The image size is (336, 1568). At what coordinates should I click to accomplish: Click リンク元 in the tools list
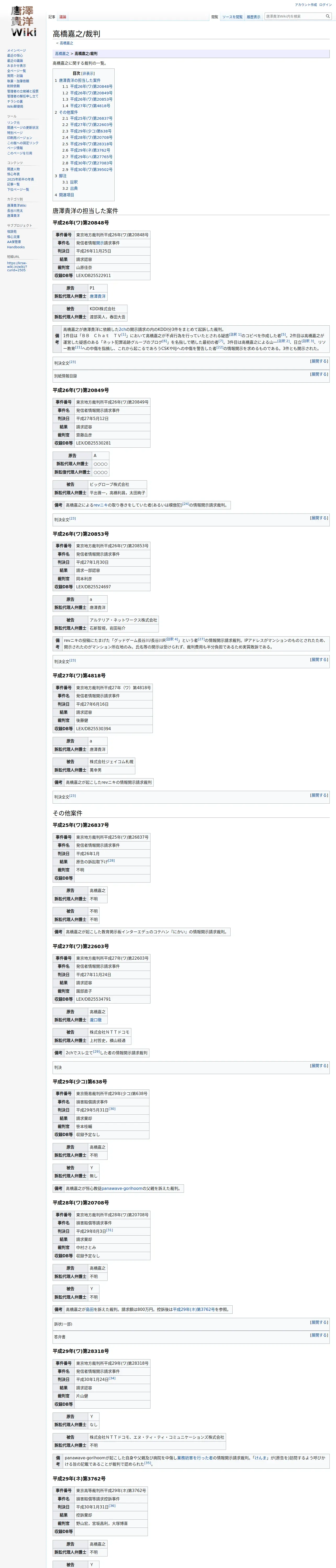[x=13, y=122]
